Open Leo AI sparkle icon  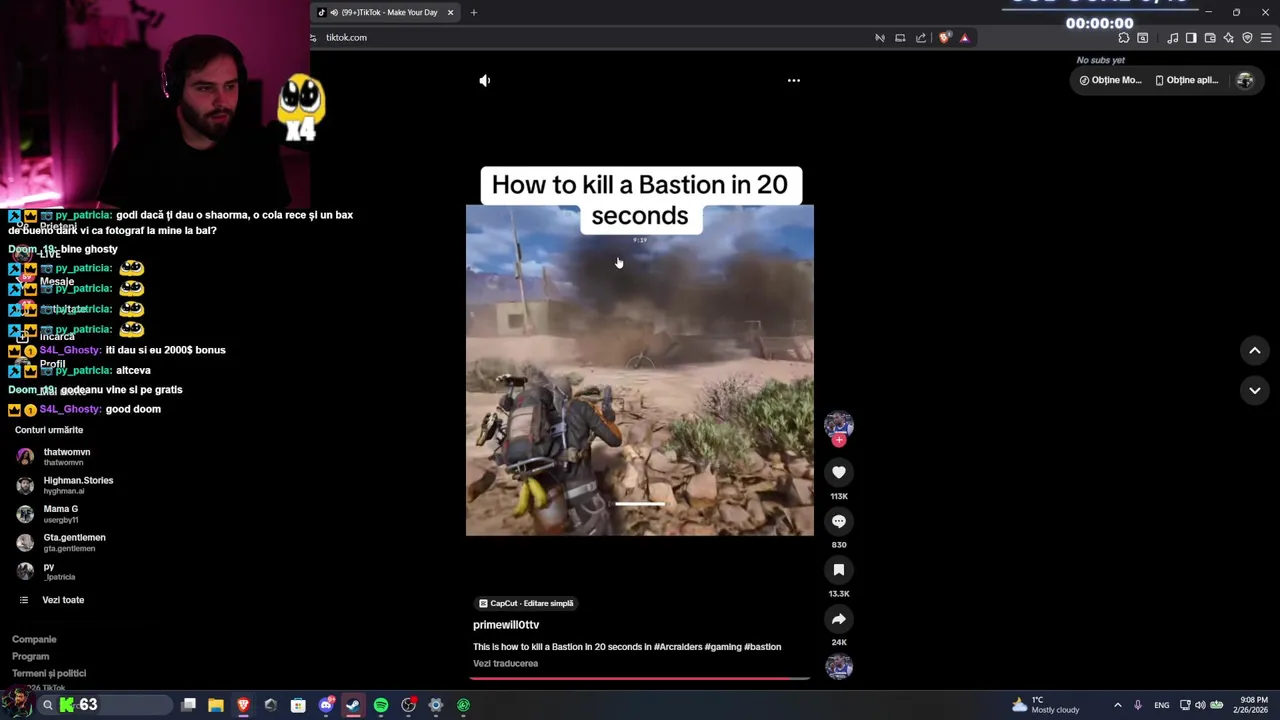pyautogui.click(x=1229, y=38)
